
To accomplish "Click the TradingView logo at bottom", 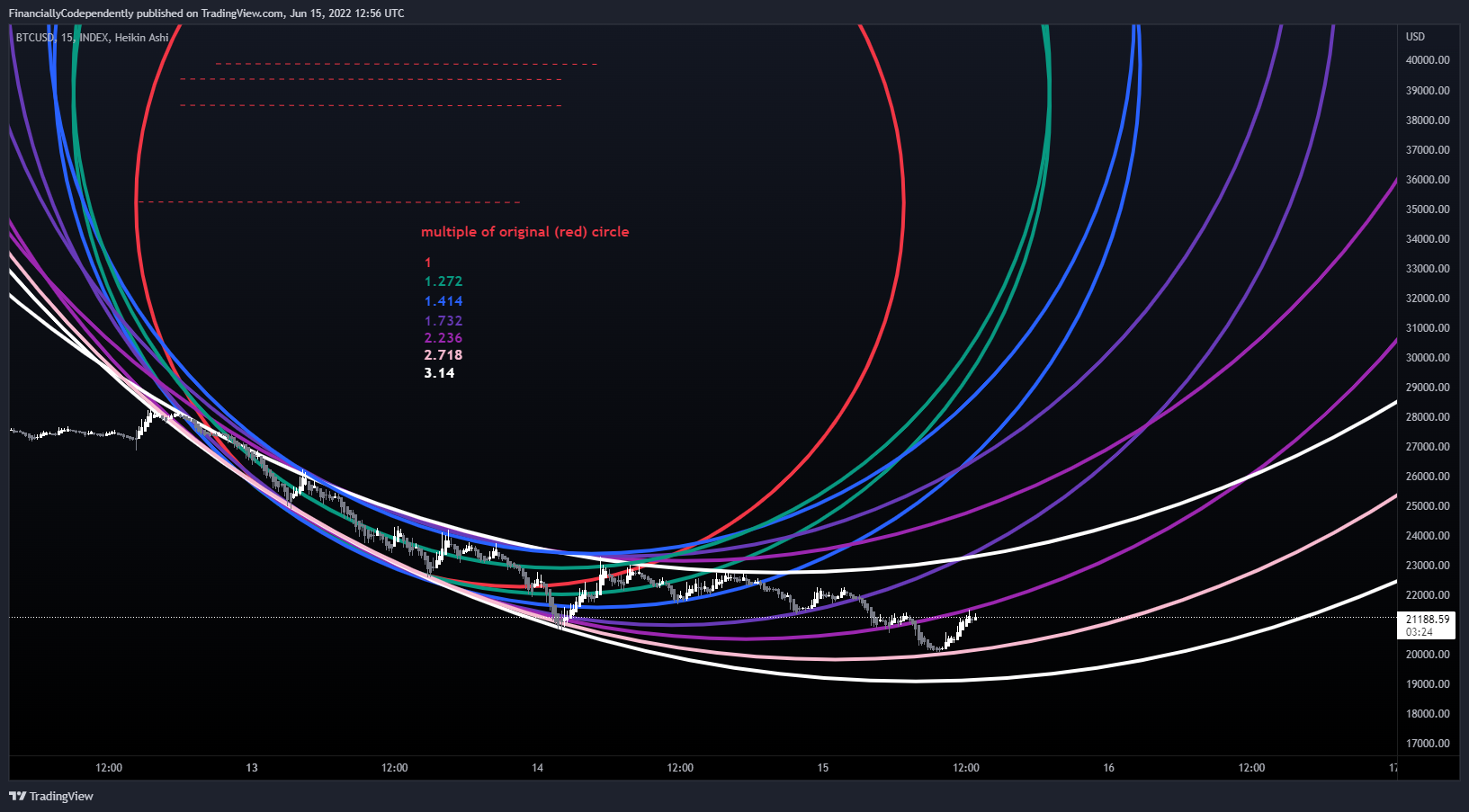I will [51, 796].
